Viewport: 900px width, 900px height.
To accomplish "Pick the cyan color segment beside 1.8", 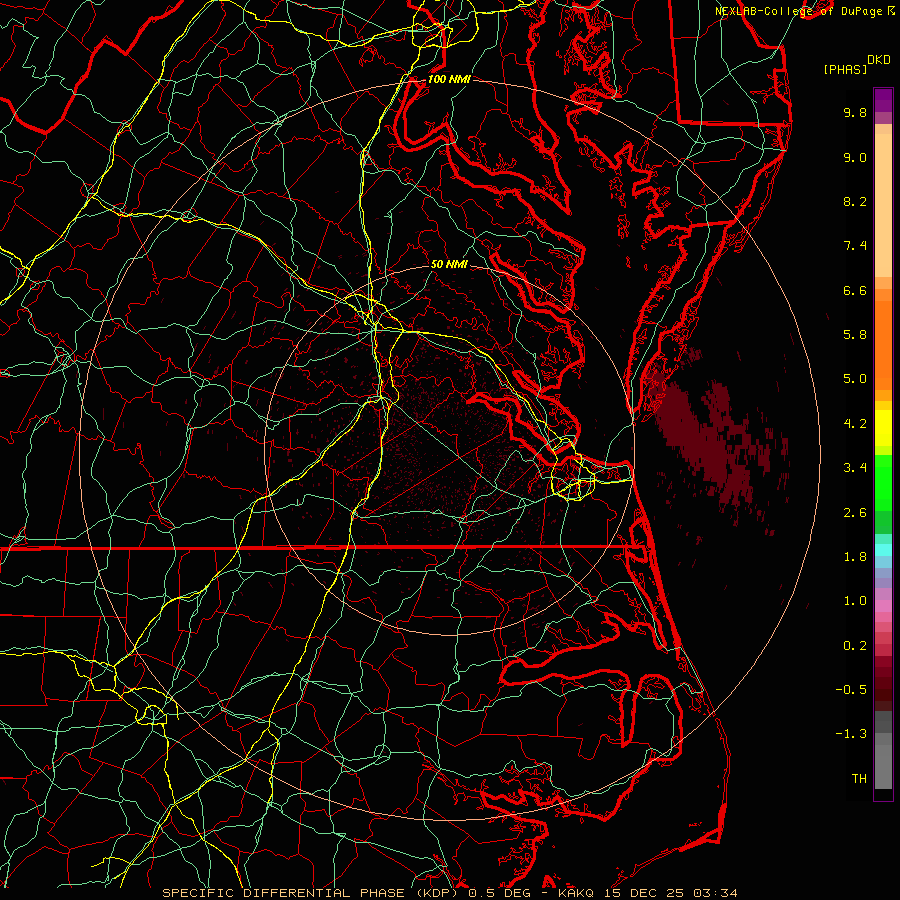I will pos(883,550).
